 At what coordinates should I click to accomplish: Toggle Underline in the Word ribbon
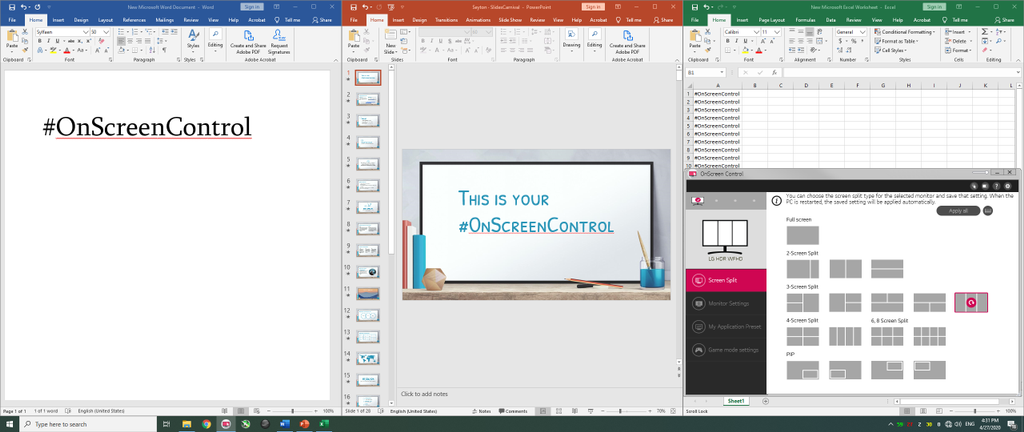click(x=57, y=40)
